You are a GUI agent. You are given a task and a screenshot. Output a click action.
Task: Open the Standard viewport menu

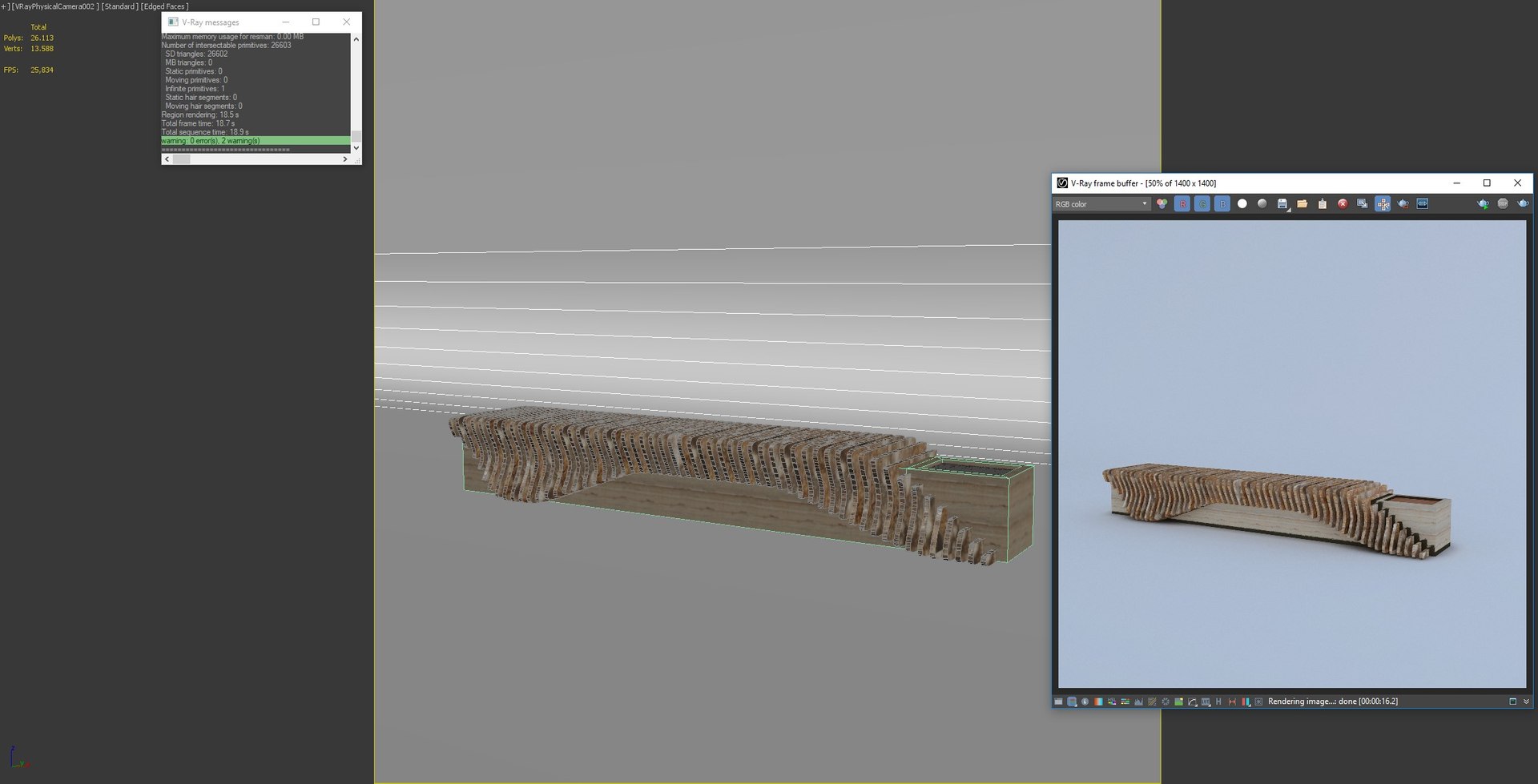(x=120, y=6)
